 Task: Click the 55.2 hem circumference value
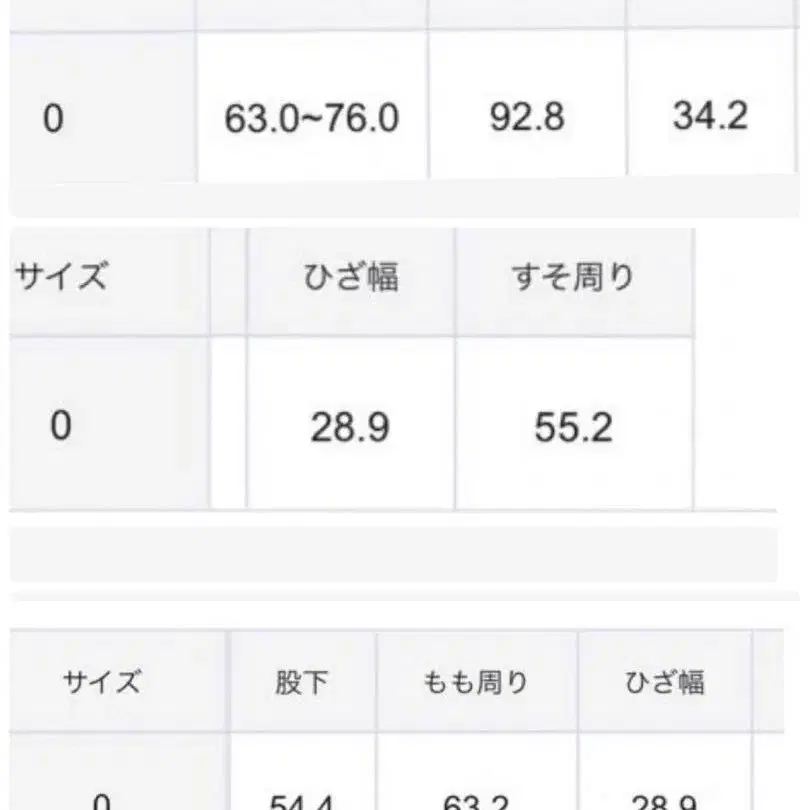pyautogui.click(x=573, y=428)
